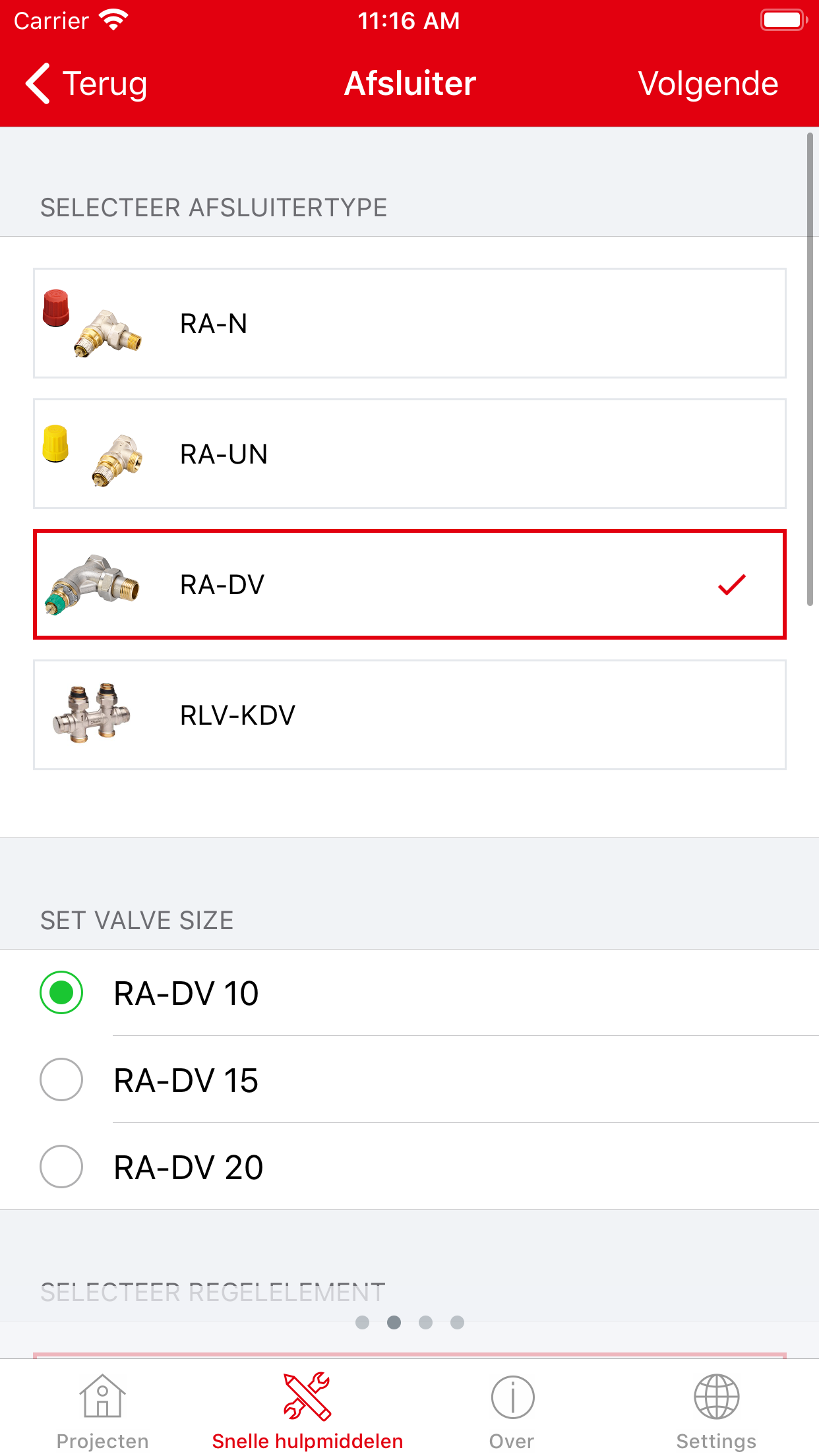Choose the RA-N valve type label

pyautogui.click(x=214, y=324)
